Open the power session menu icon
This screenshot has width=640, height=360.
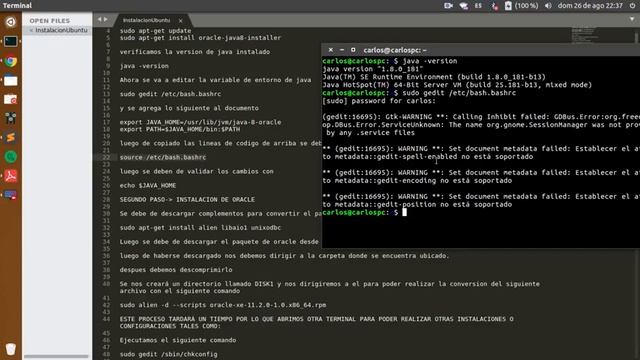[x=632, y=6]
